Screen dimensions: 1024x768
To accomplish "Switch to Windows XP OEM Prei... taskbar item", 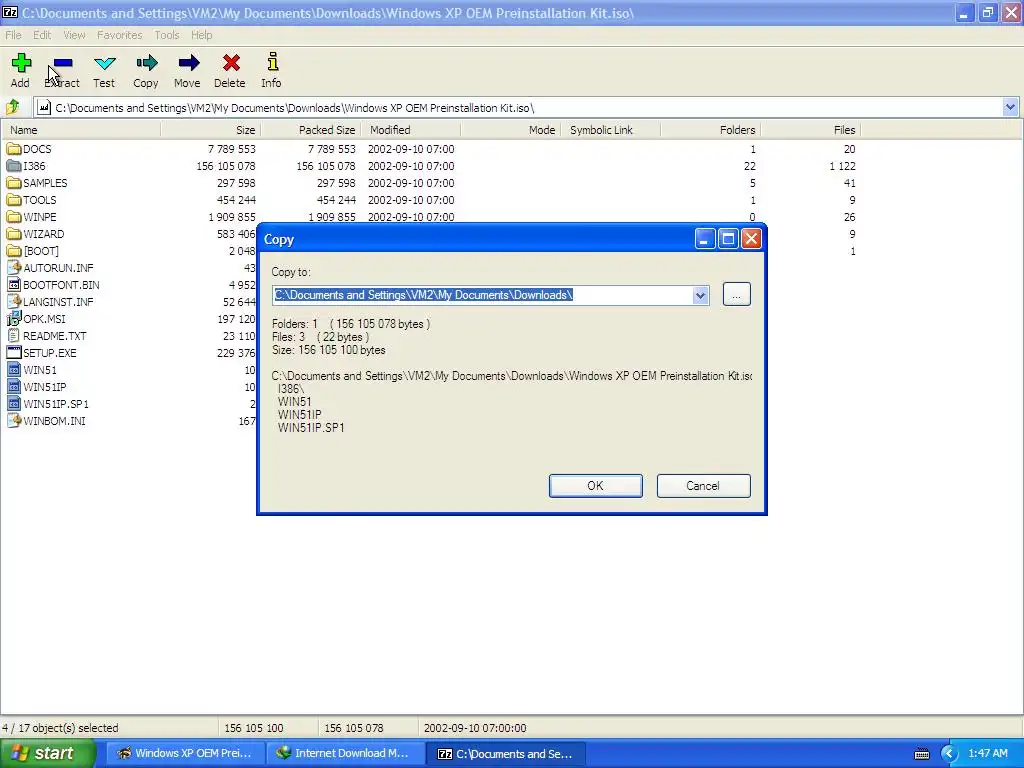I will pyautogui.click(x=184, y=753).
